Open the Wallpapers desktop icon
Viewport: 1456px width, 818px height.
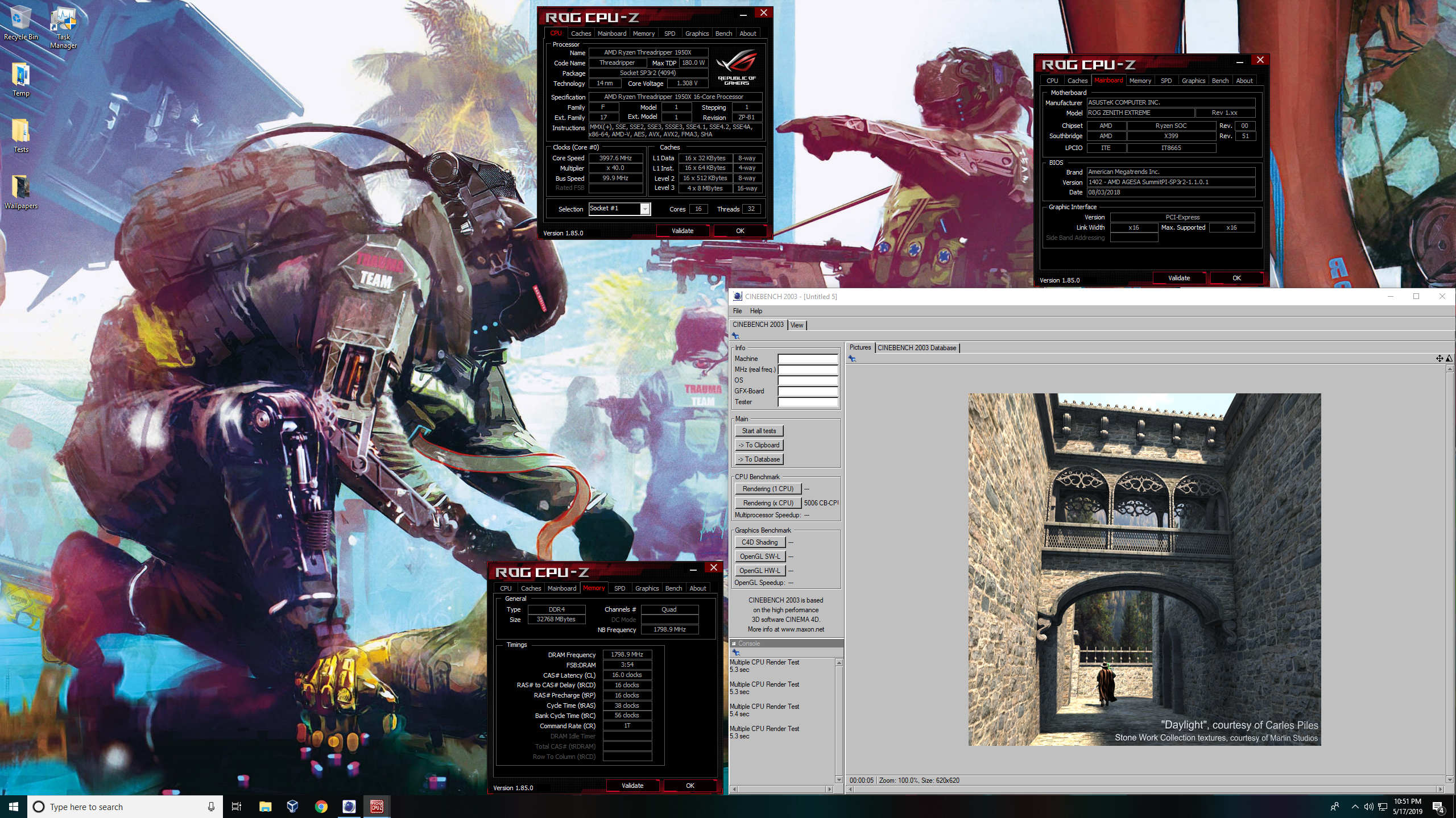20,192
